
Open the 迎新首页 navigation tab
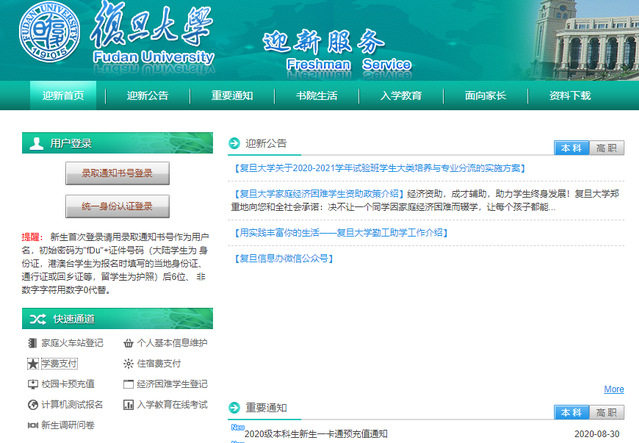(63, 95)
